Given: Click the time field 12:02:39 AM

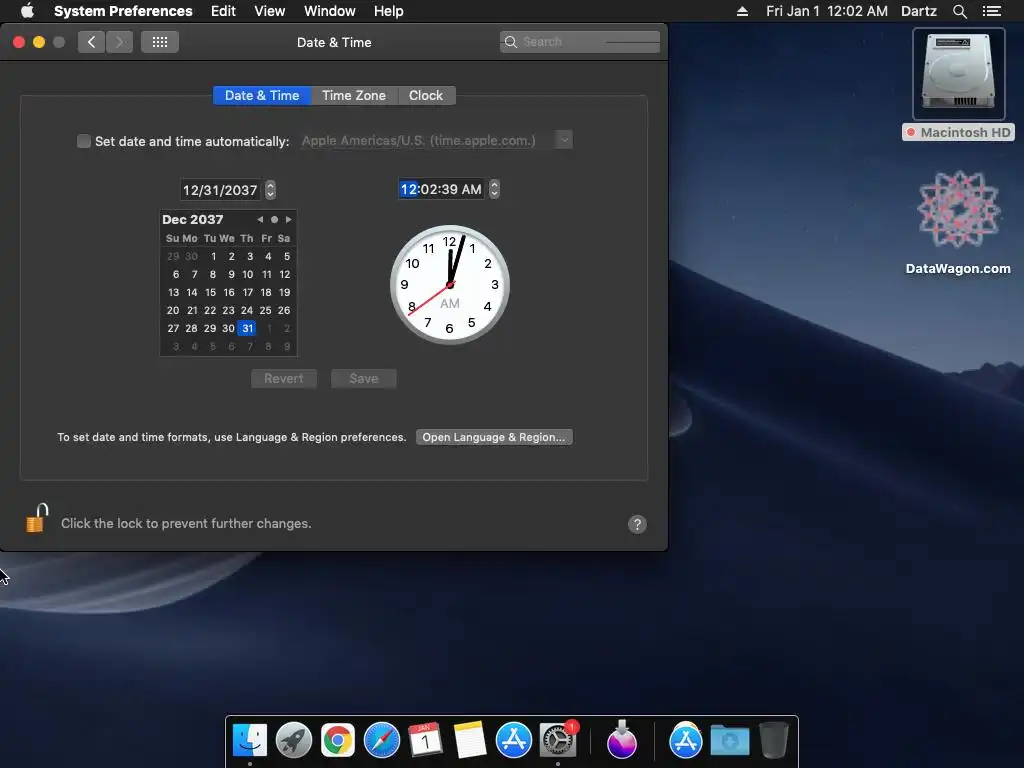Looking at the screenshot, I should (441, 189).
